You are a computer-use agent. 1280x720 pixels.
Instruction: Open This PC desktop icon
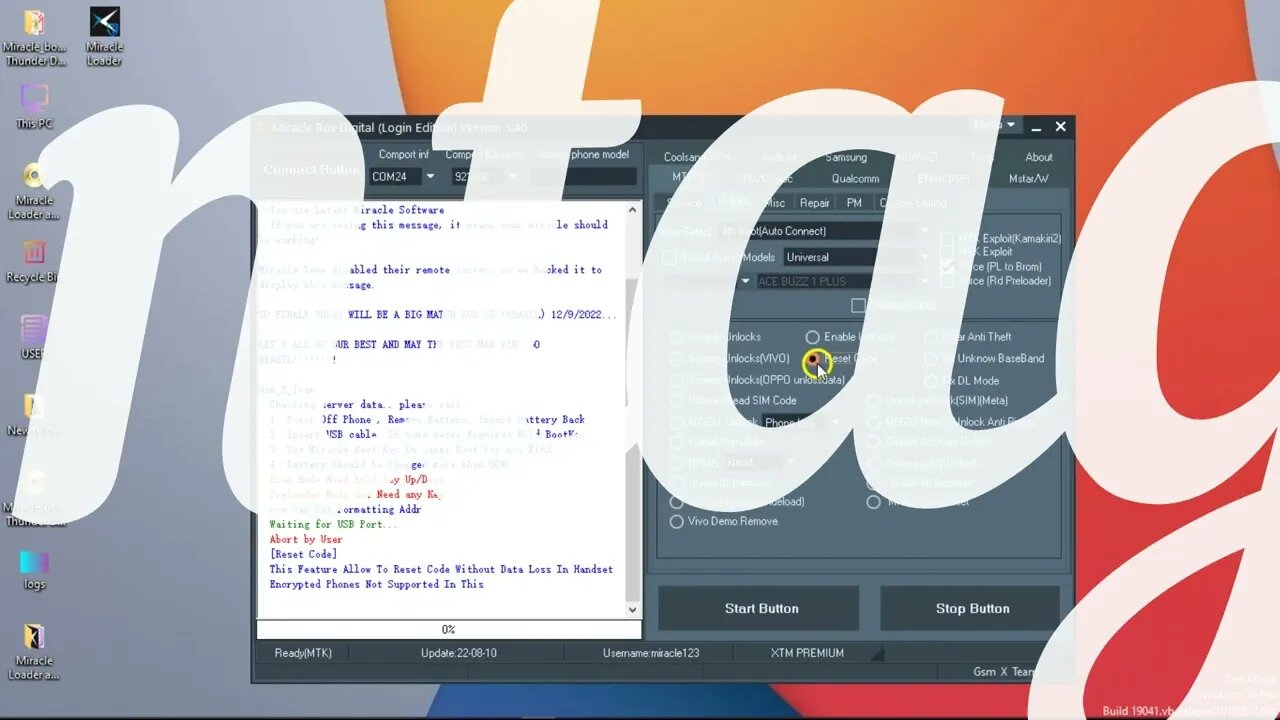coord(34,107)
